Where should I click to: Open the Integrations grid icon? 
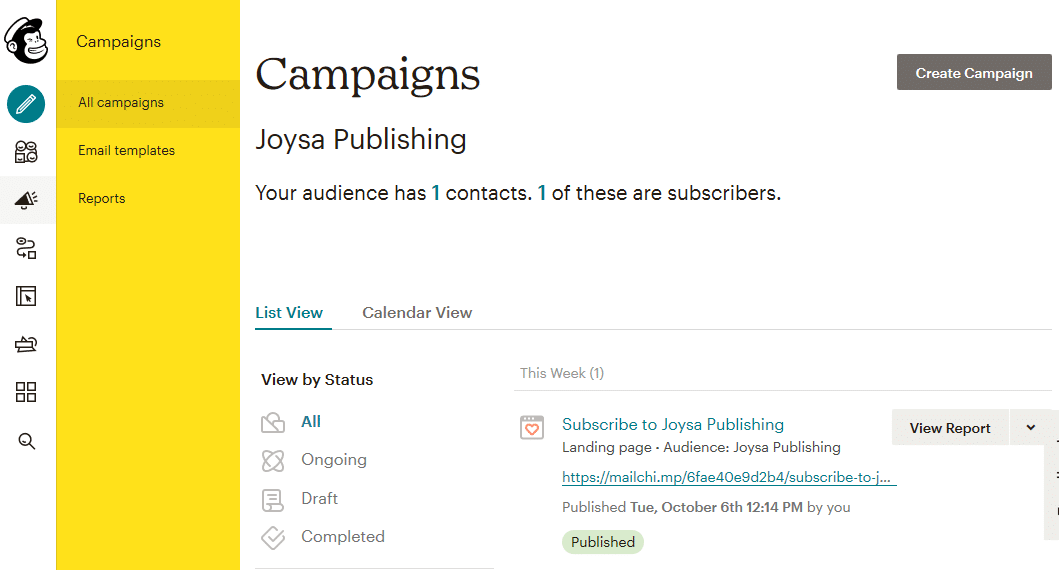pyautogui.click(x=26, y=392)
